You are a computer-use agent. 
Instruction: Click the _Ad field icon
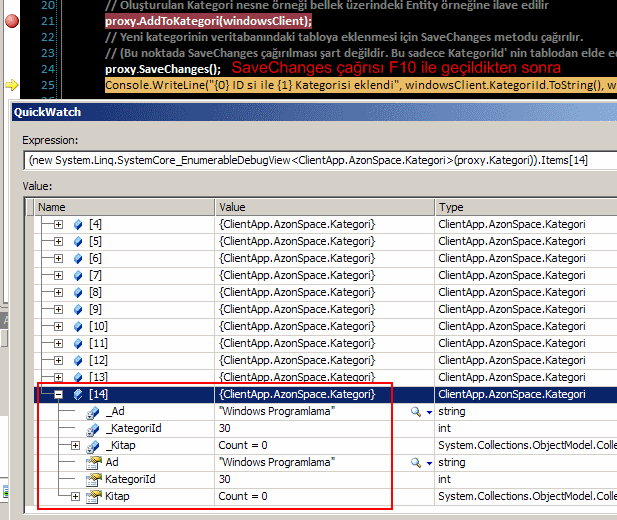click(x=92, y=411)
